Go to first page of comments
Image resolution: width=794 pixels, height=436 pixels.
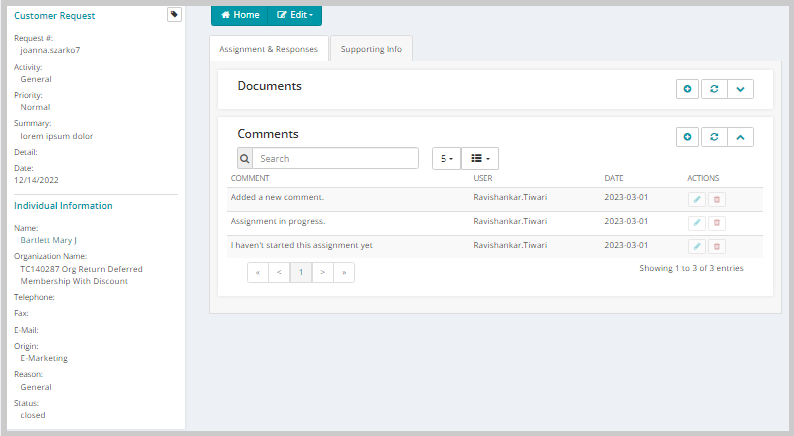258,272
